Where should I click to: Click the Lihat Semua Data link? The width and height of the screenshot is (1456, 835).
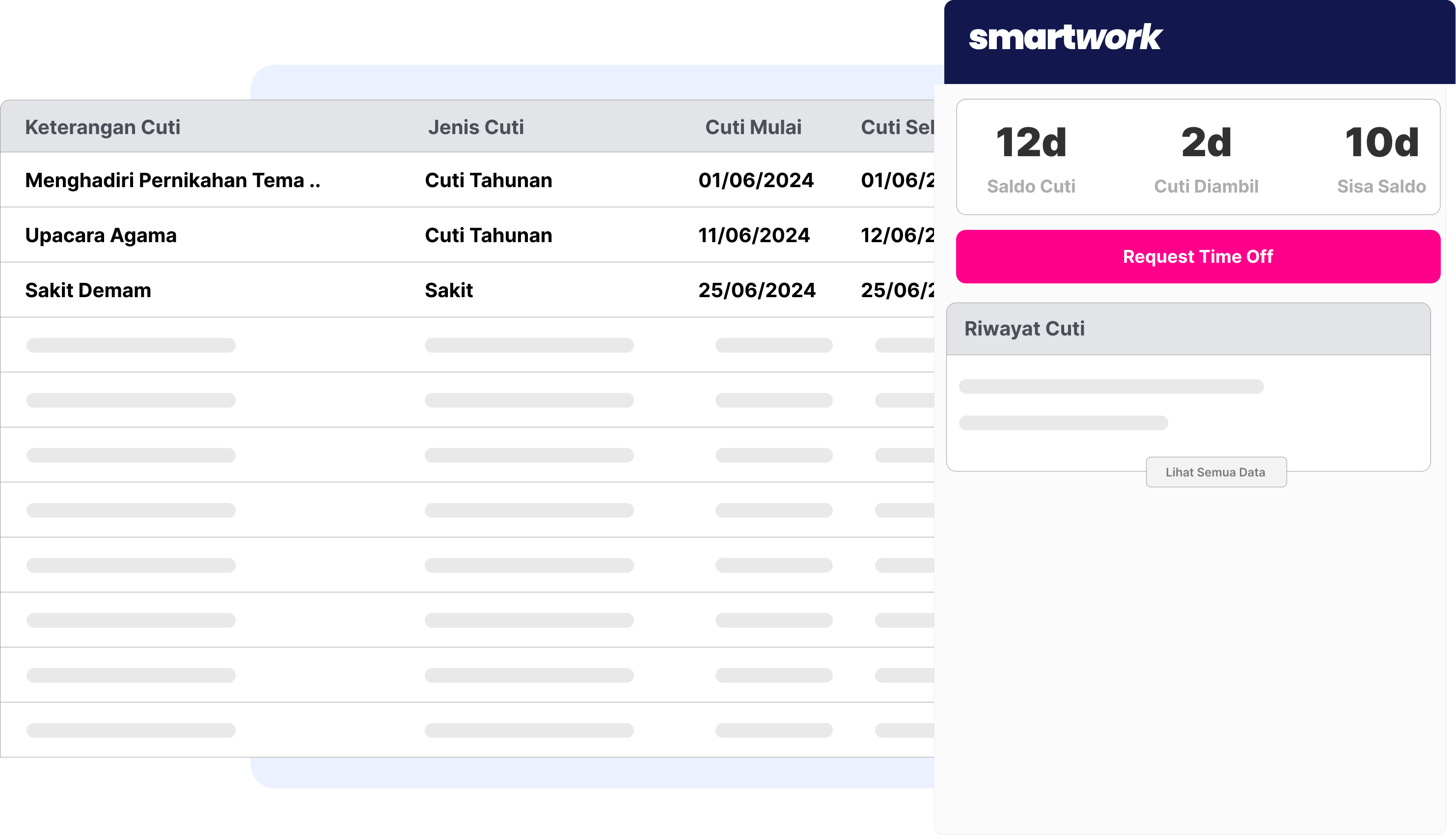coord(1216,472)
